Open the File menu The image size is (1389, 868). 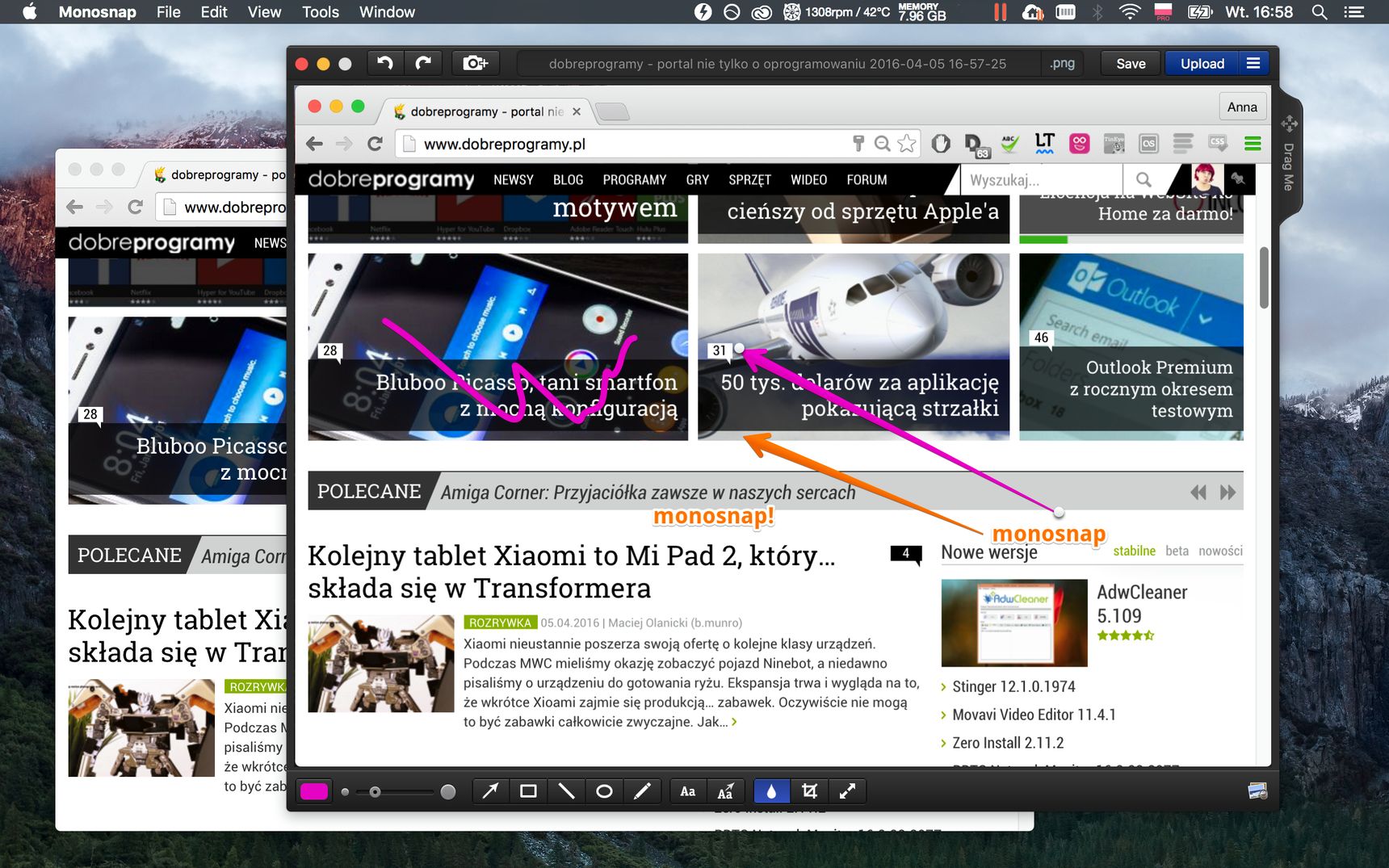click(168, 12)
